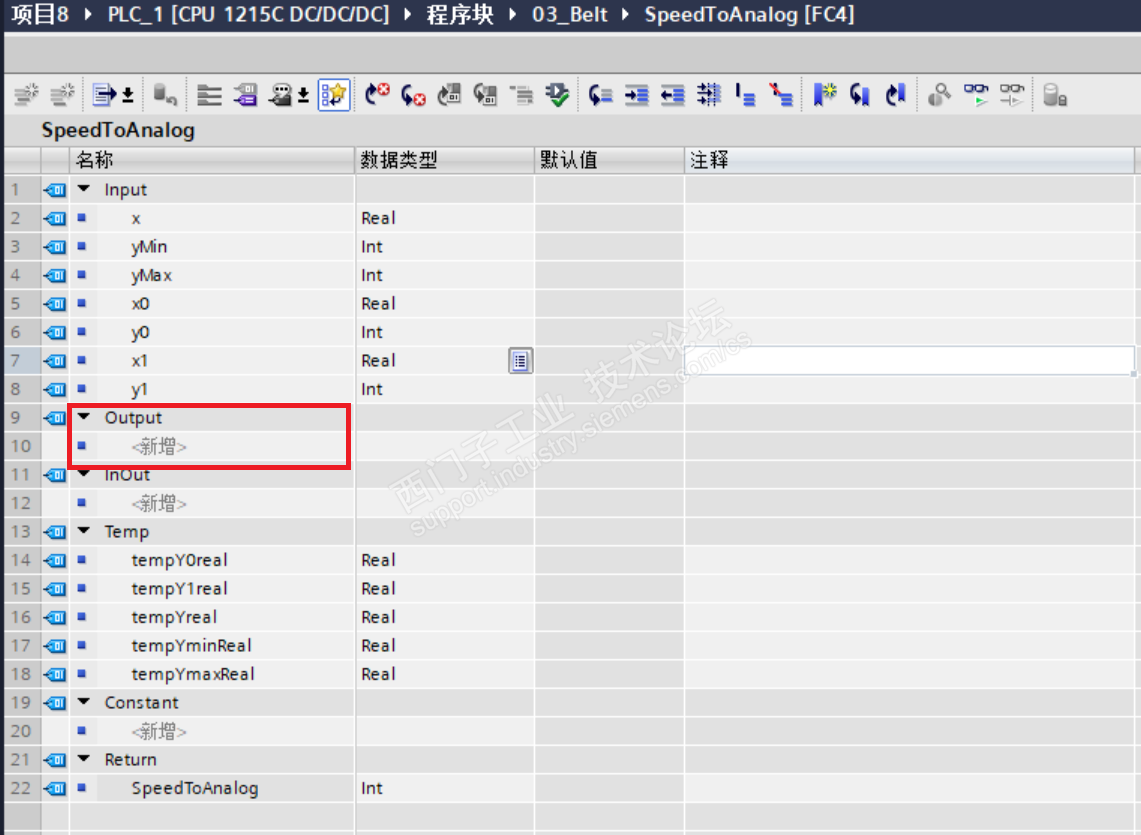Click the blue curved arrow lines icon
The width and height of the screenshot is (1141, 835).
(x=600, y=95)
